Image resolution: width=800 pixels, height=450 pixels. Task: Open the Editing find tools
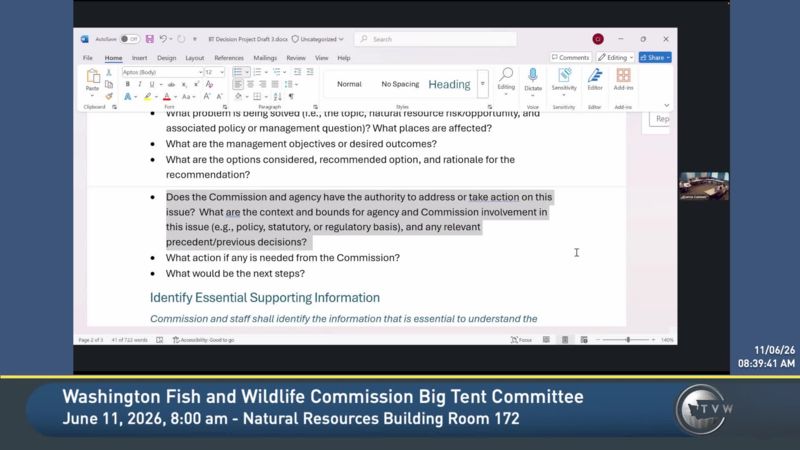pos(506,81)
